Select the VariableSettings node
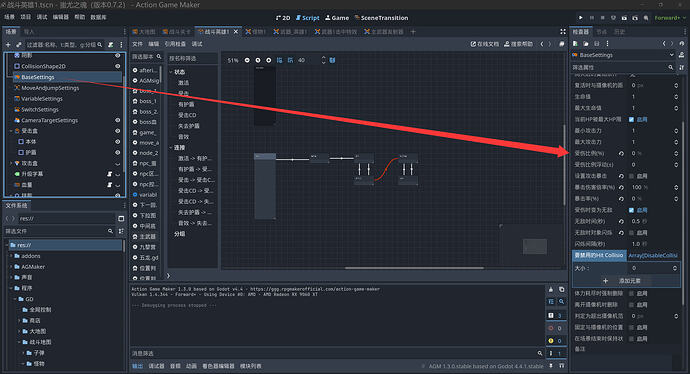 pos(42,99)
